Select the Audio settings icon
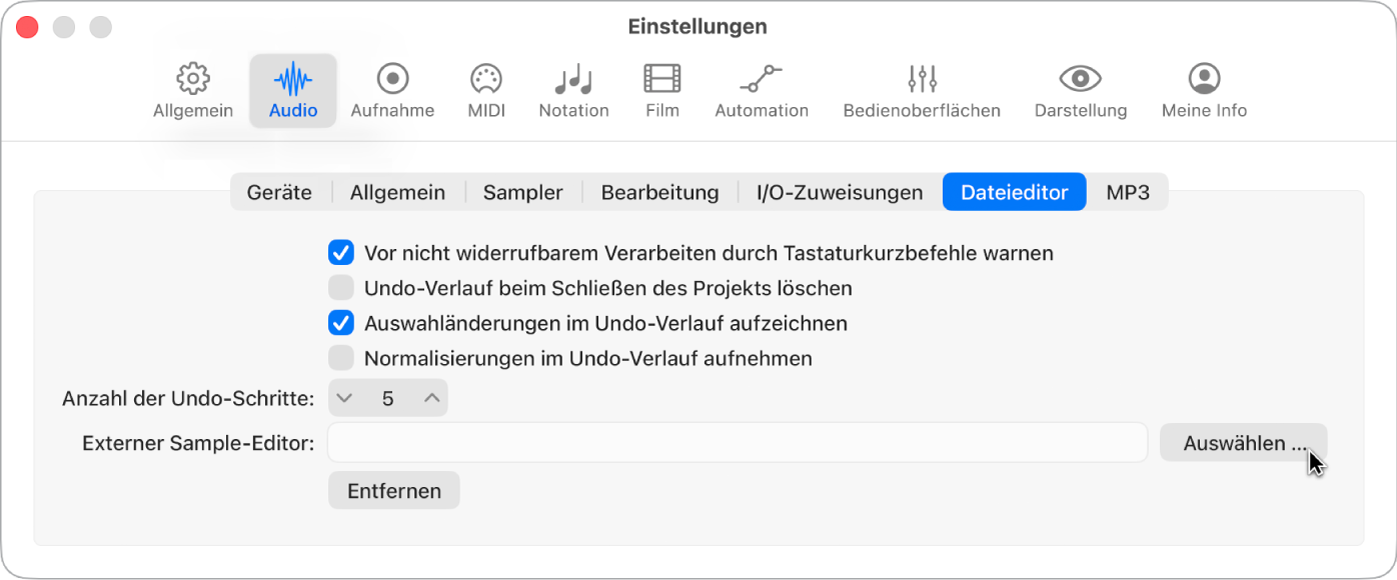 coord(292,90)
